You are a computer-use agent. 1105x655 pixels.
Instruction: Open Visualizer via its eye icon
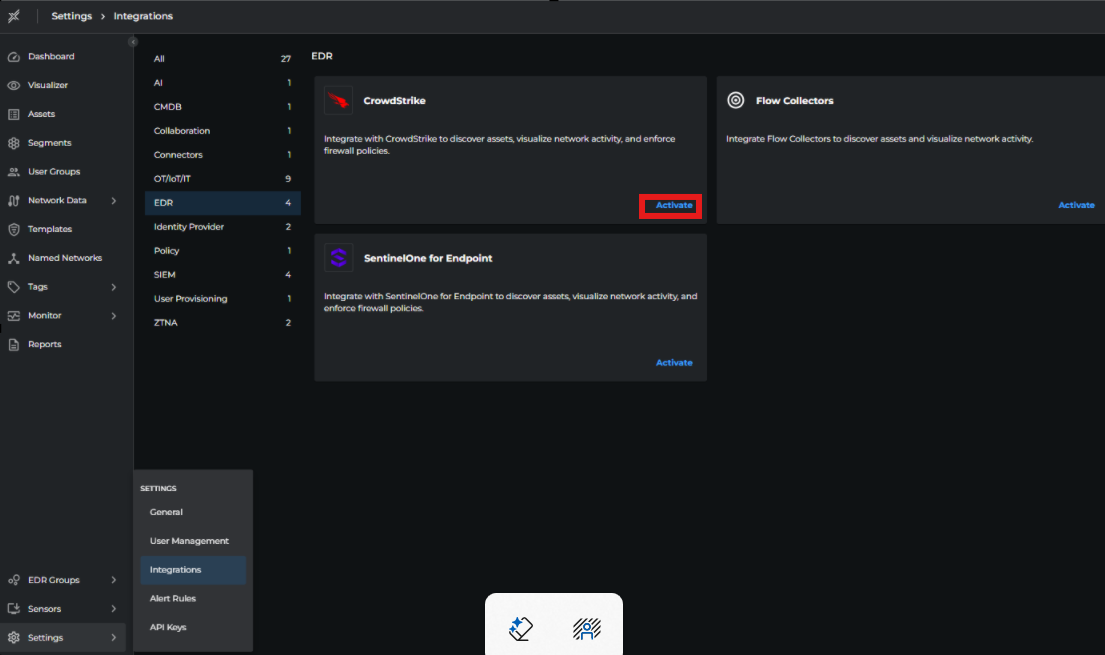coord(13,86)
